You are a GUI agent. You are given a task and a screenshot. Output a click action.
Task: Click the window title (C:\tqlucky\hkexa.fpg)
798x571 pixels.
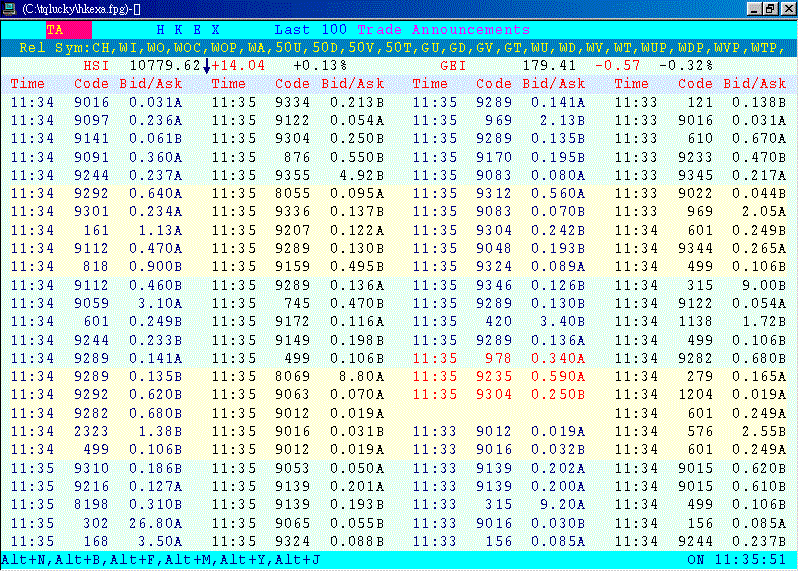coord(81,9)
